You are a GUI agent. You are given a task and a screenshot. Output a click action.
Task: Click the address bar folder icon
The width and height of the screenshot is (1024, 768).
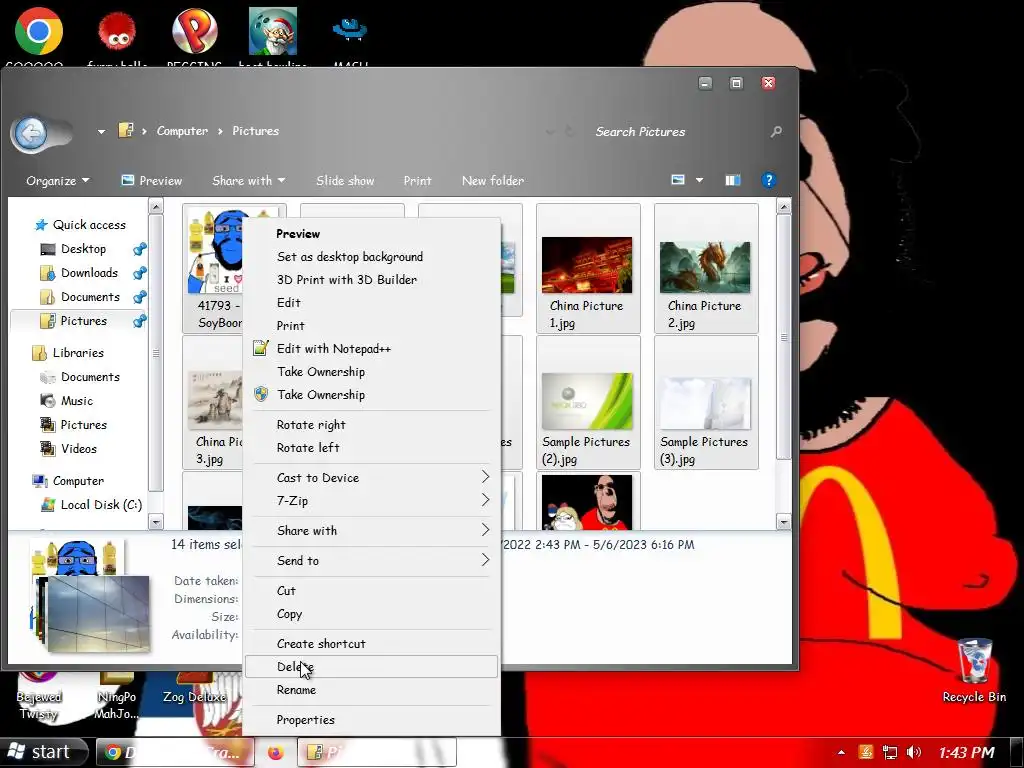(x=125, y=131)
